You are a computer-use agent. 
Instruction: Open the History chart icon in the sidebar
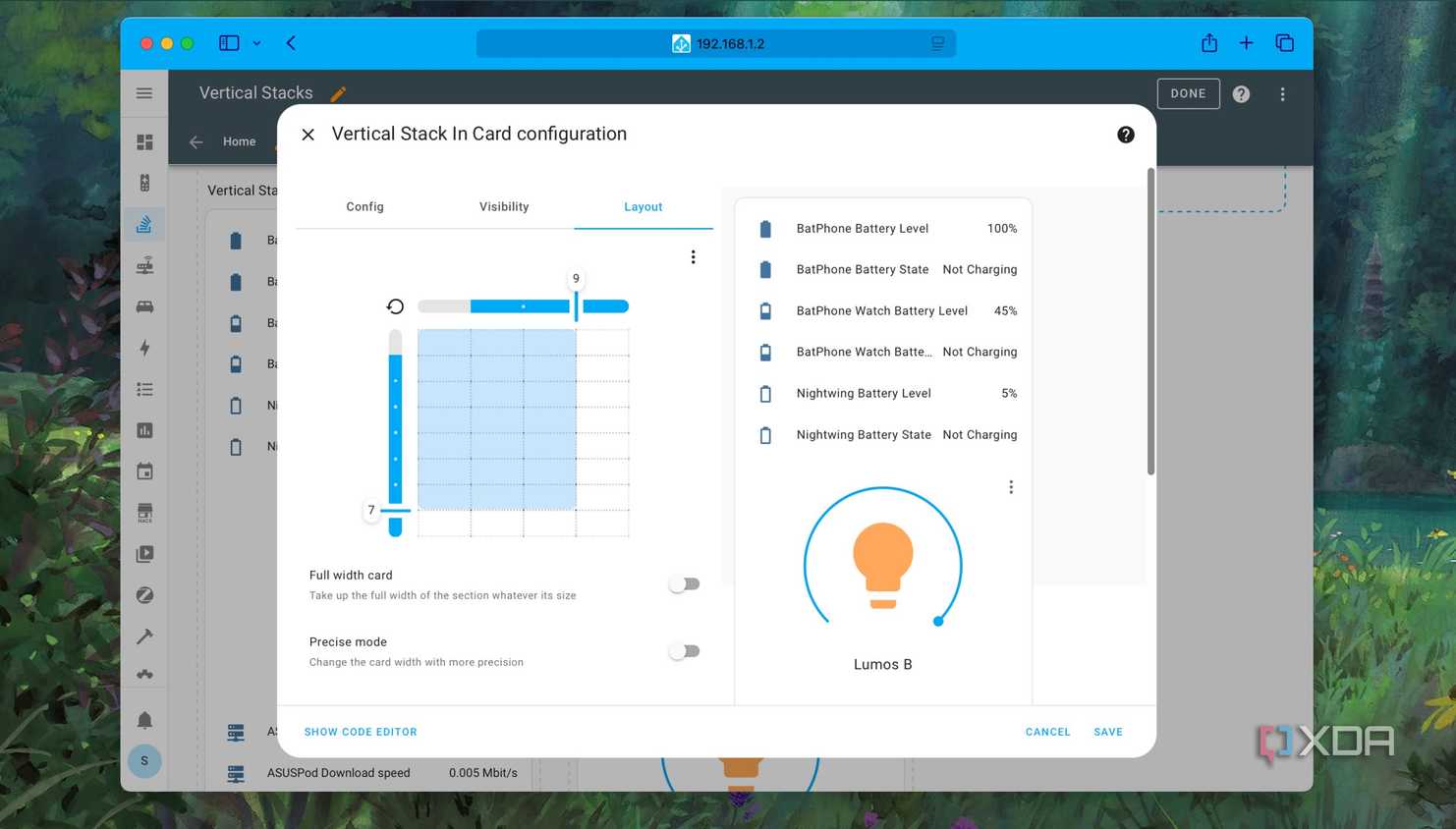point(144,430)
